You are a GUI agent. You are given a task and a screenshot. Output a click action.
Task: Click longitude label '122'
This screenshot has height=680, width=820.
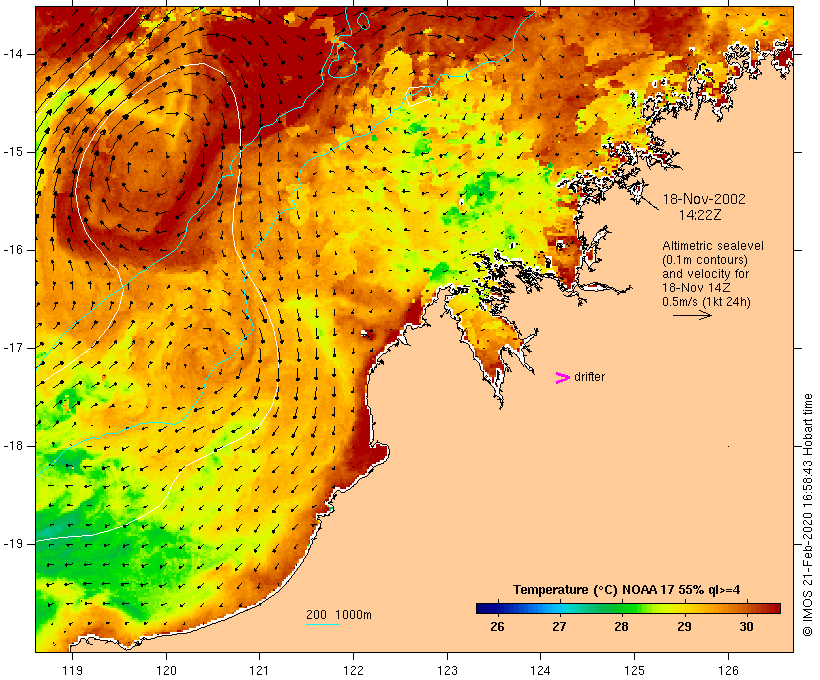coord(354,670)
